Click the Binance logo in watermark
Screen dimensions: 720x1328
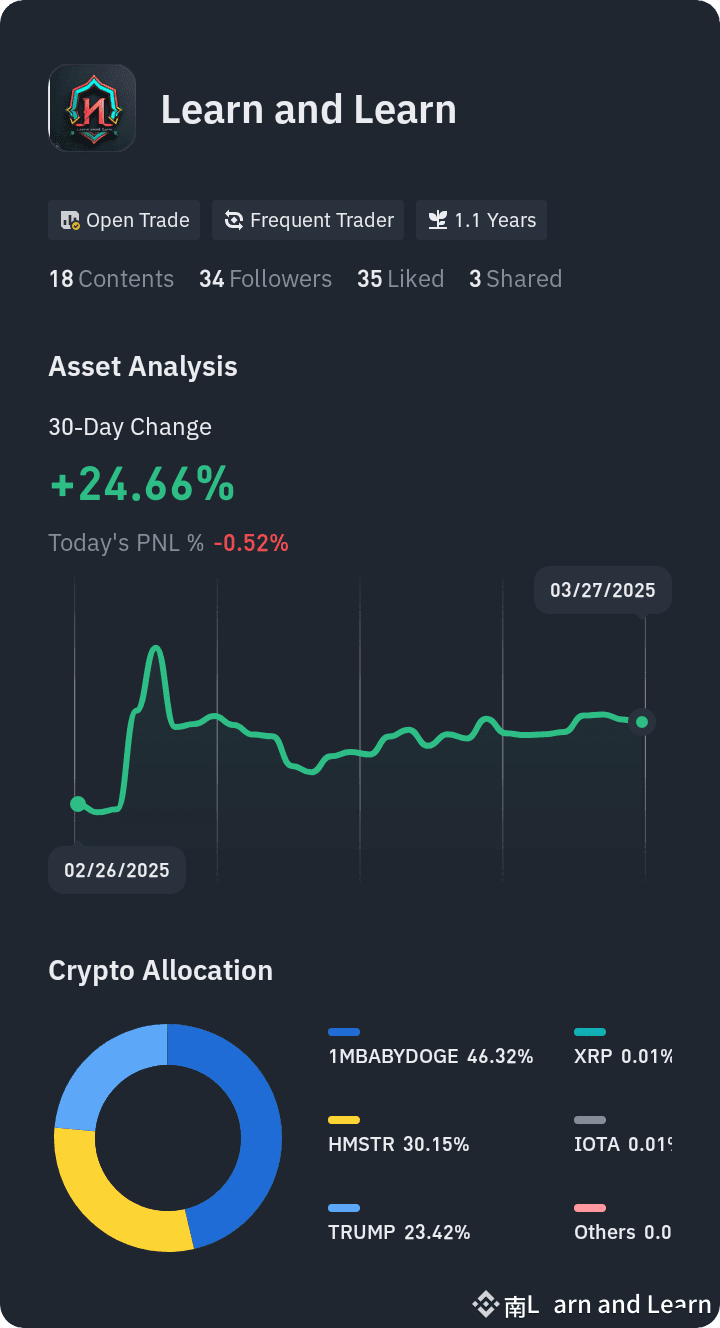[486, 1304]
